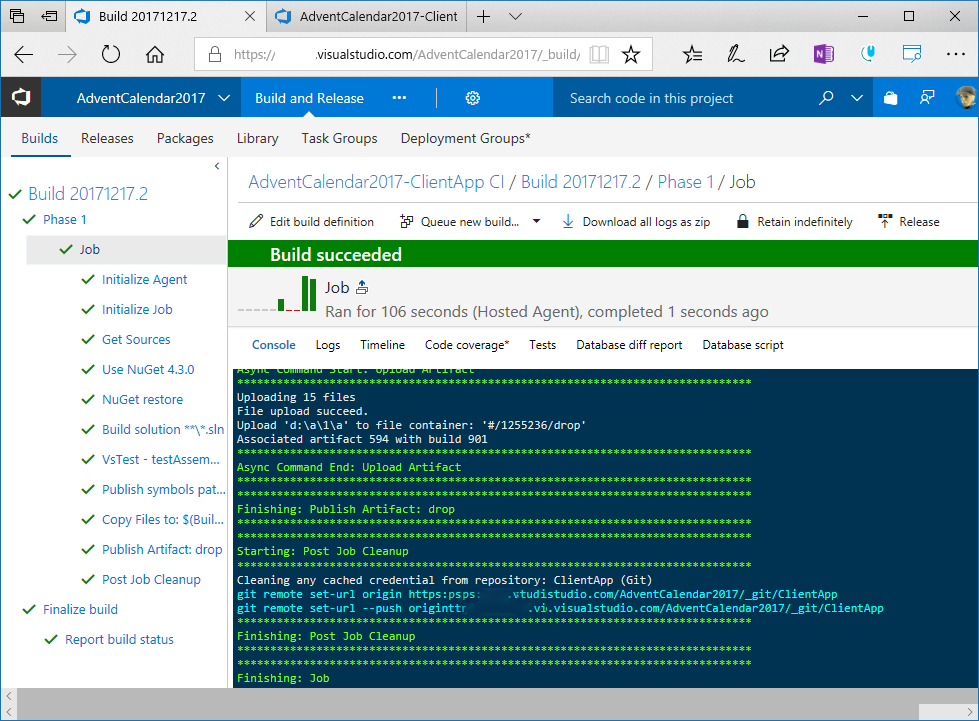Click the search magnifier icon
The width and height of the screenshot is (979, 721).
click(826, 98)
